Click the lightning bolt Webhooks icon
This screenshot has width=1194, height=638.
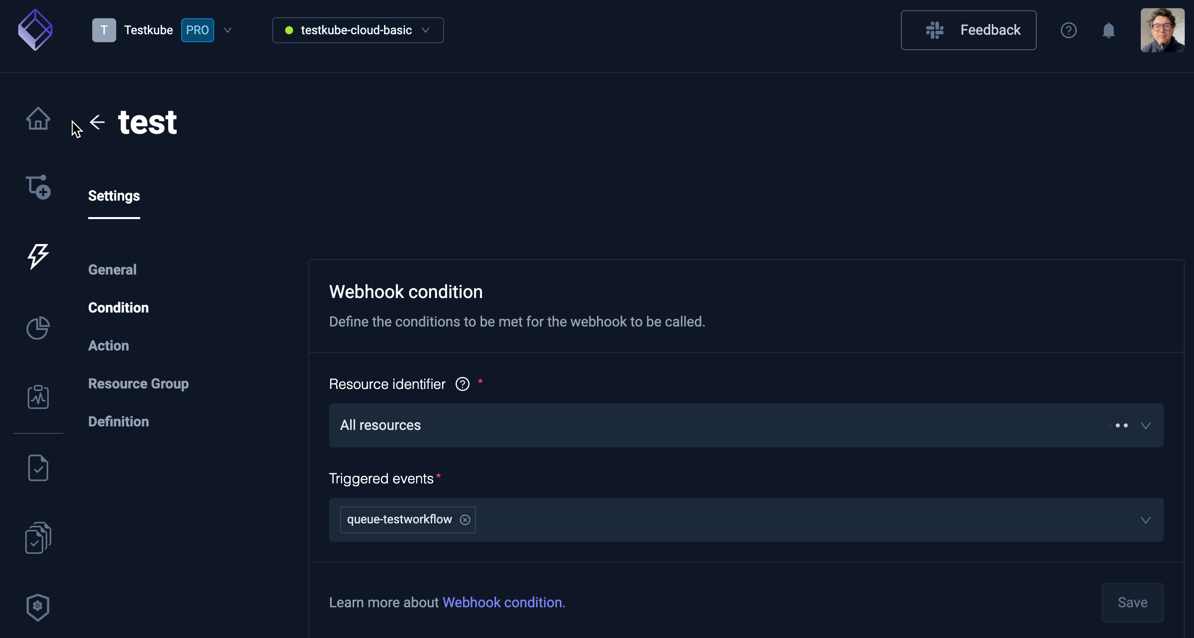point(37,256)
